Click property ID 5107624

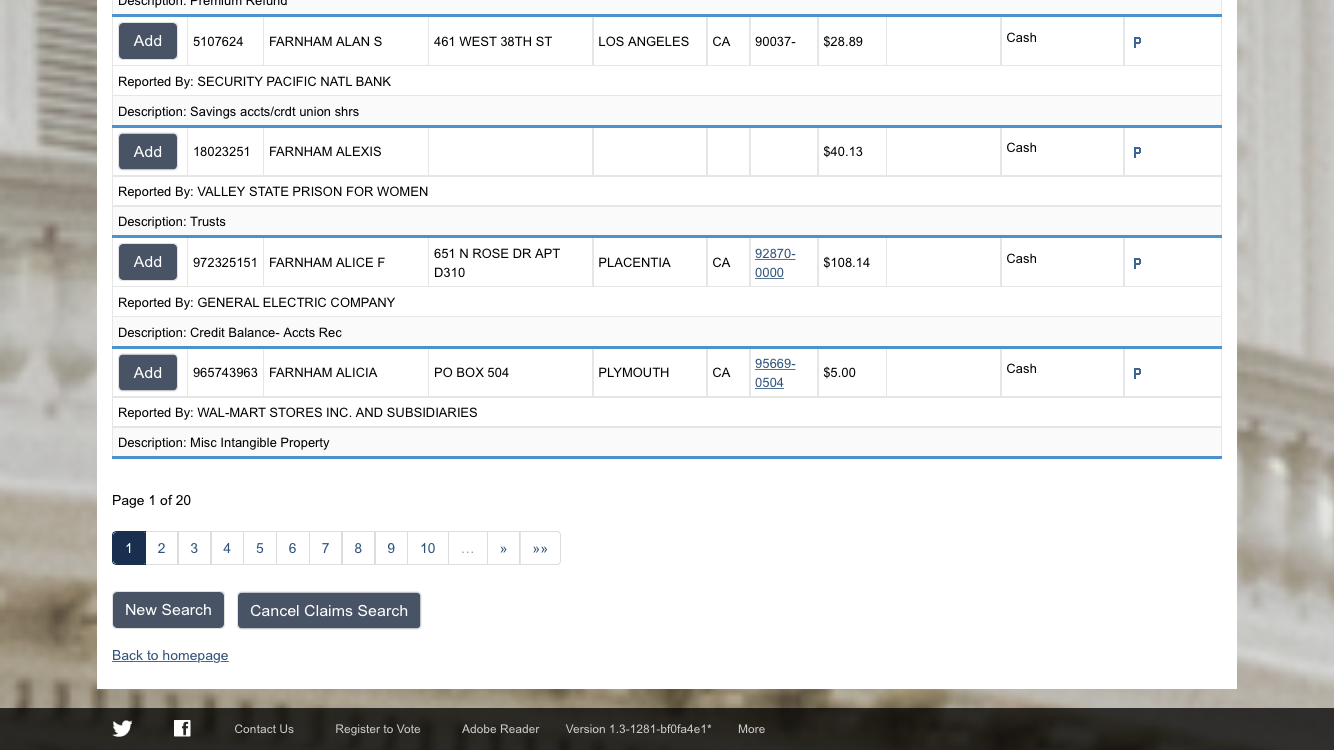coord(218,41)
